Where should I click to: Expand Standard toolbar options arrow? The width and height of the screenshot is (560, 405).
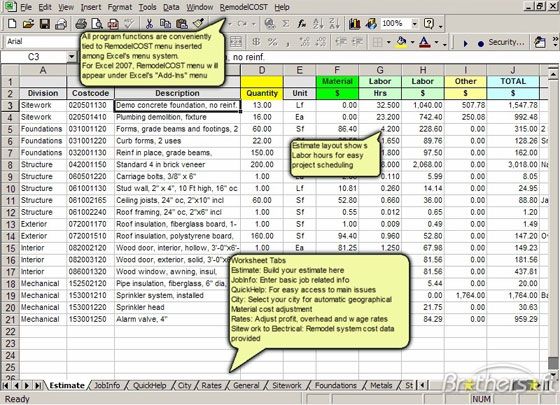tap(441, 25)
